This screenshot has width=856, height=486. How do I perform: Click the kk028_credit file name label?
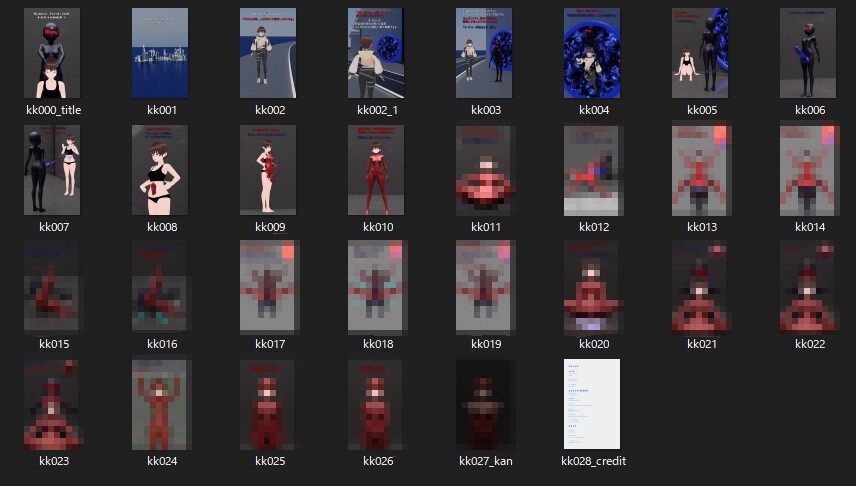(592, 461)
